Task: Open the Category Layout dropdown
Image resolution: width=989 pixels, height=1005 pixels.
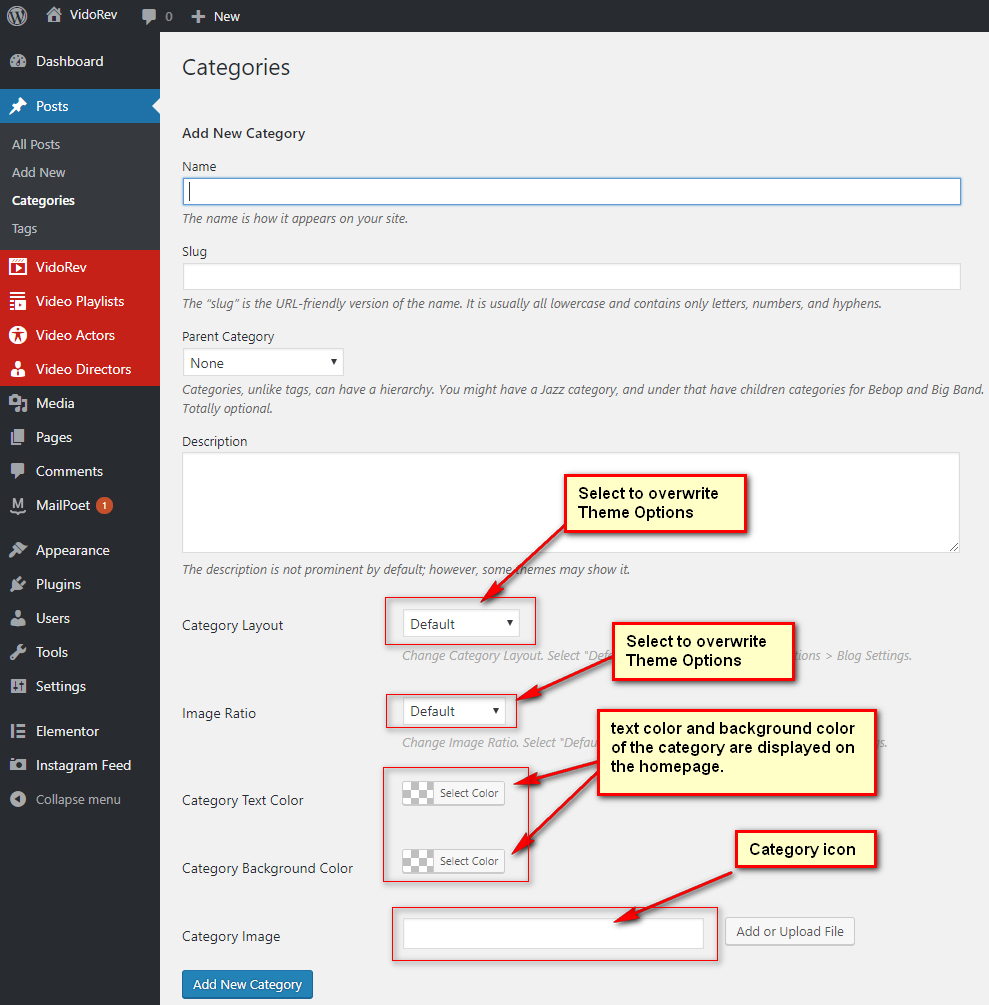Action: tap(461, 623)
